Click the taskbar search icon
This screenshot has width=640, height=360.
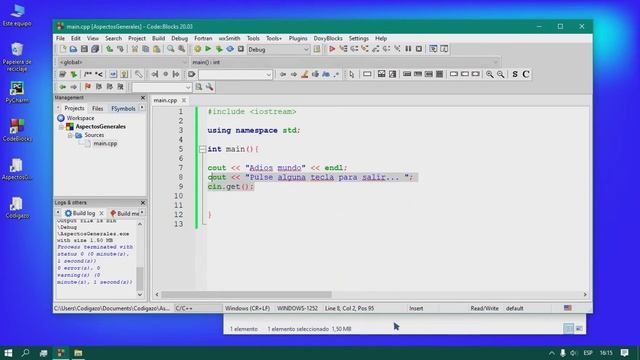tap(25, 353)
